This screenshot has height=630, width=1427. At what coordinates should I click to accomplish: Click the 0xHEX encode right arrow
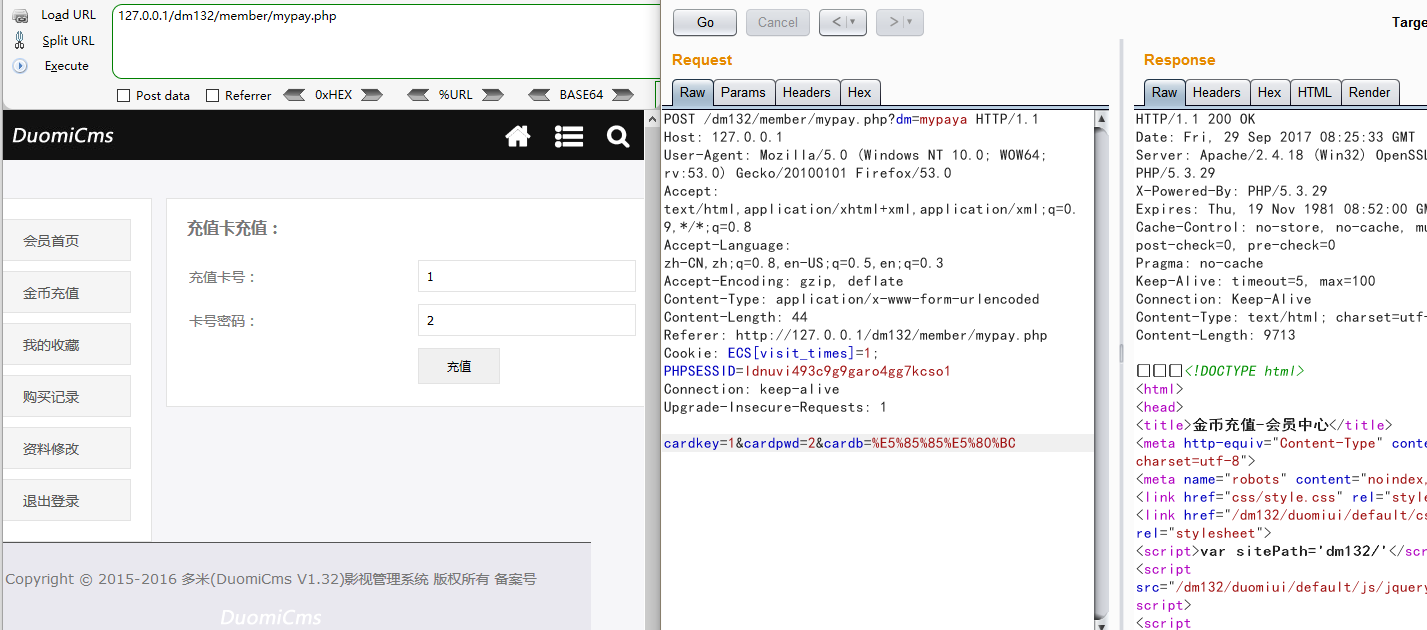coord(372,95)
